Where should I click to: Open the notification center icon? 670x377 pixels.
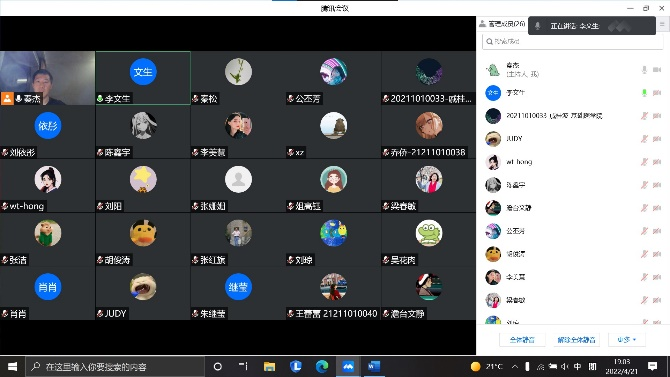[x=652, y=366]
